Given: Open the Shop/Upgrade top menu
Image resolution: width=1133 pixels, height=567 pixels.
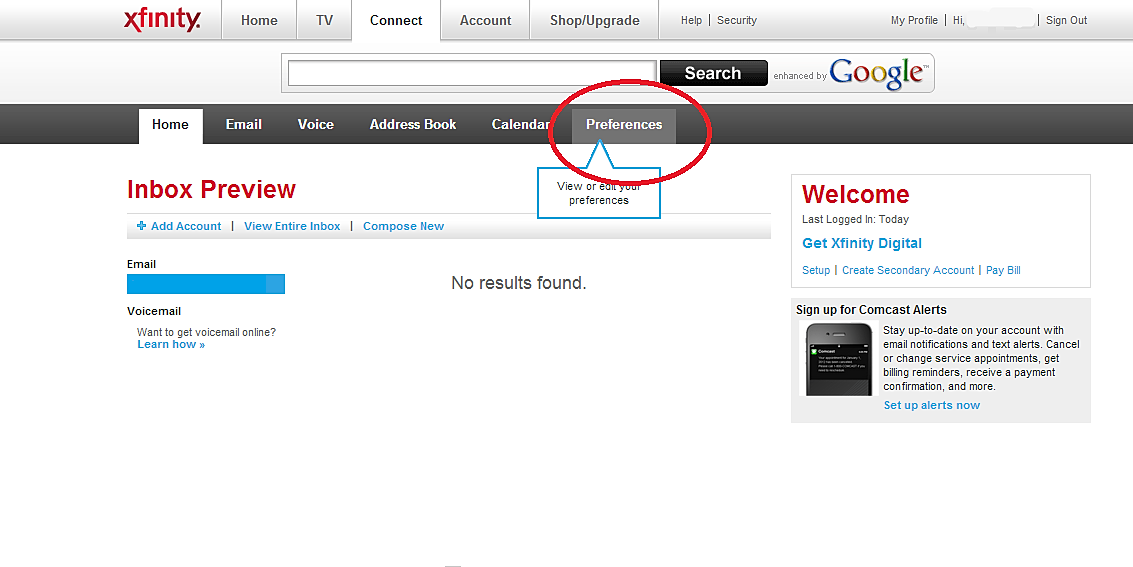Looking at the screenshot, I should point(595,20).
